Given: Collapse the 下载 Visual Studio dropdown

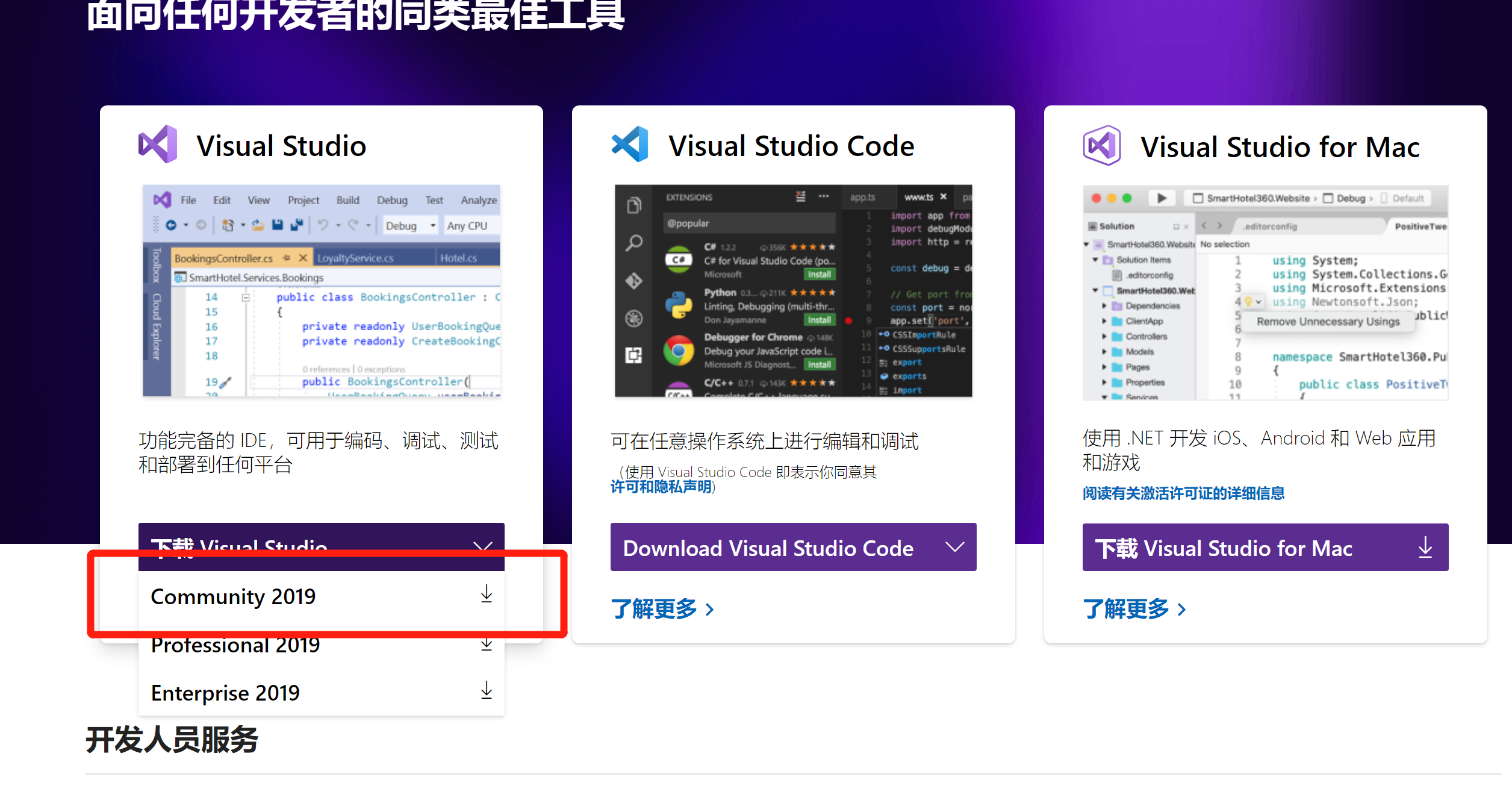Looking at the screenshot, I should 483,546.
